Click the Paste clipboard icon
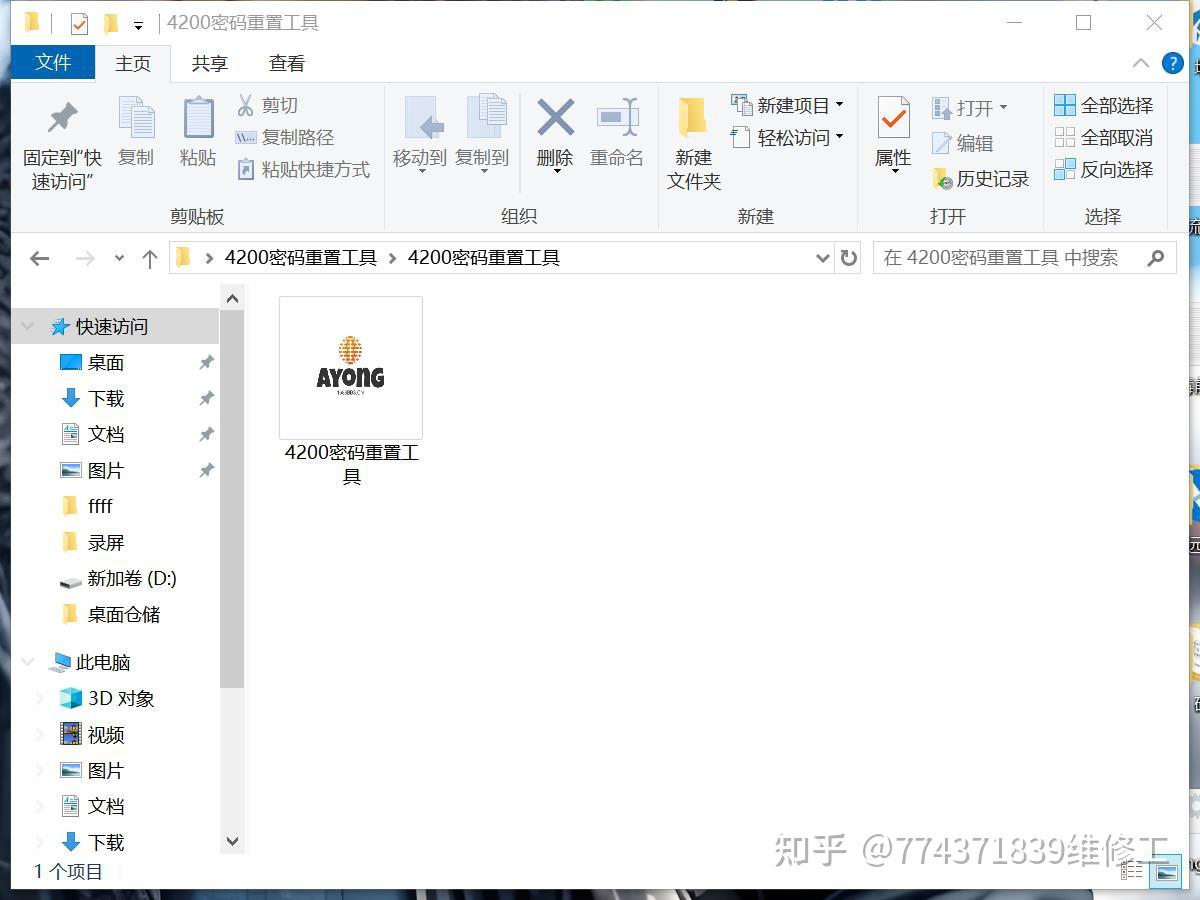 click(x=198, y=120)
